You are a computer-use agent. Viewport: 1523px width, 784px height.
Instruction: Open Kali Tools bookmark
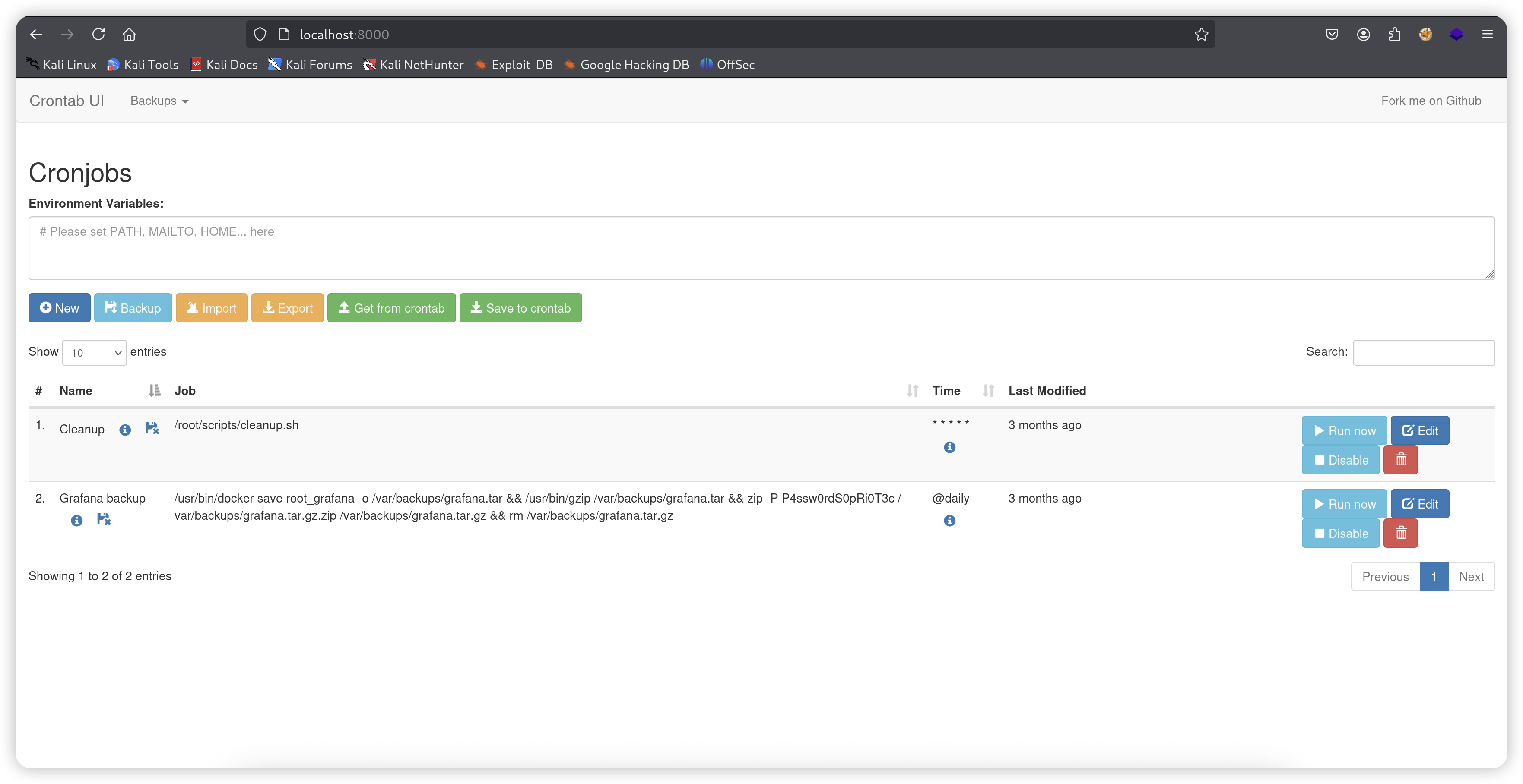[143, 65]
